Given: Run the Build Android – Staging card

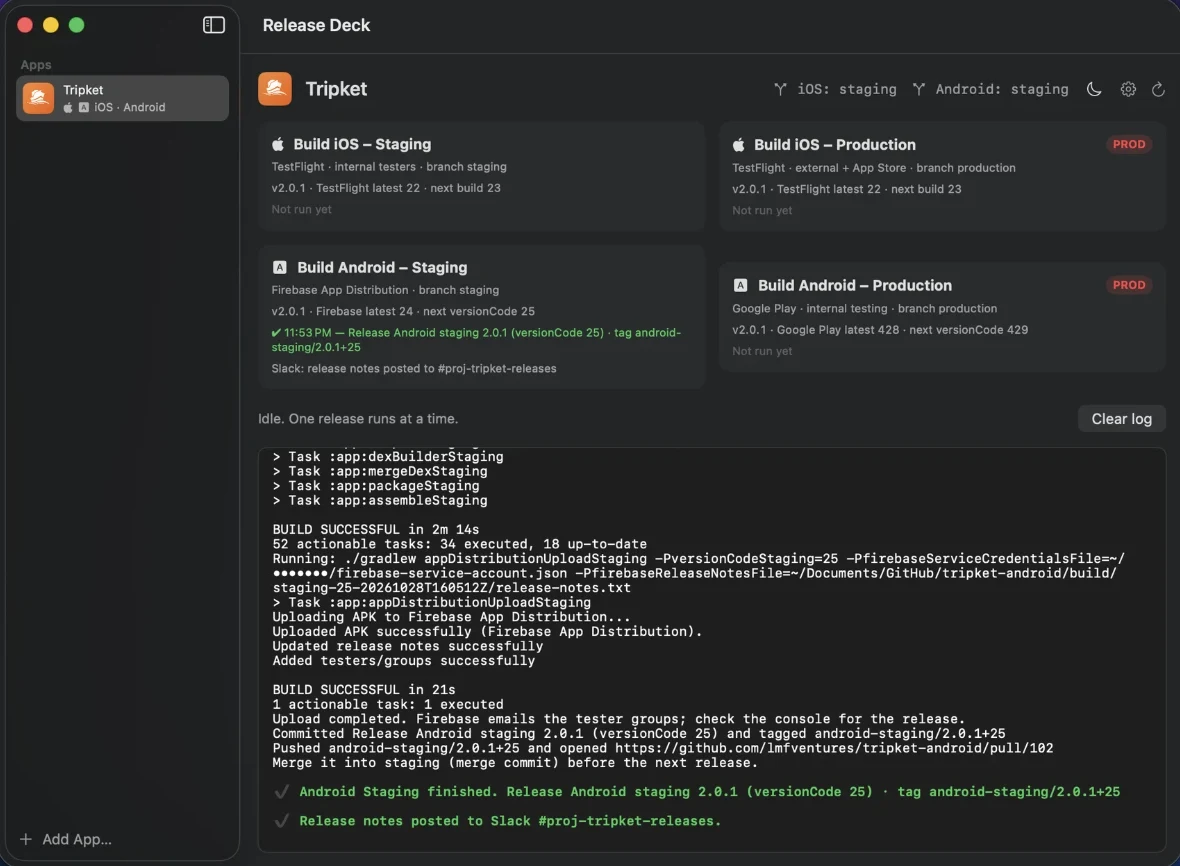Looking at the screenshot, I should [482, 317].
